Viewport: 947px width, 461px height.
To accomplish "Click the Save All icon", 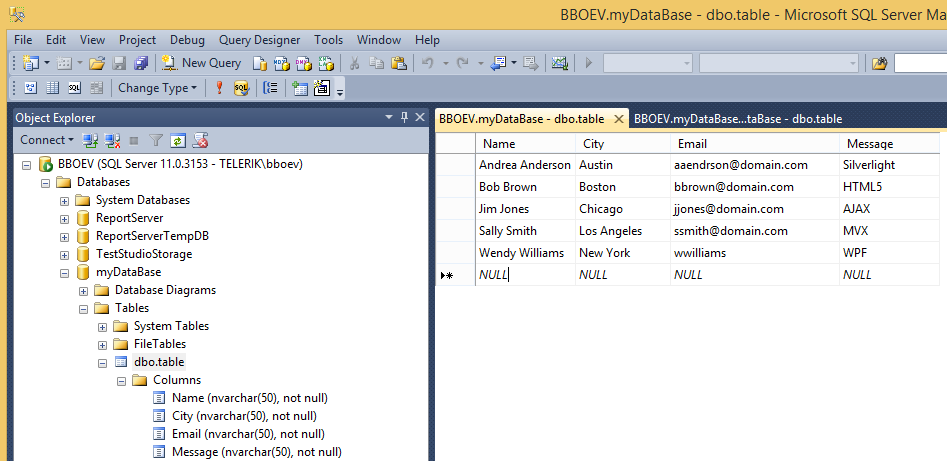I will point(141,63).
